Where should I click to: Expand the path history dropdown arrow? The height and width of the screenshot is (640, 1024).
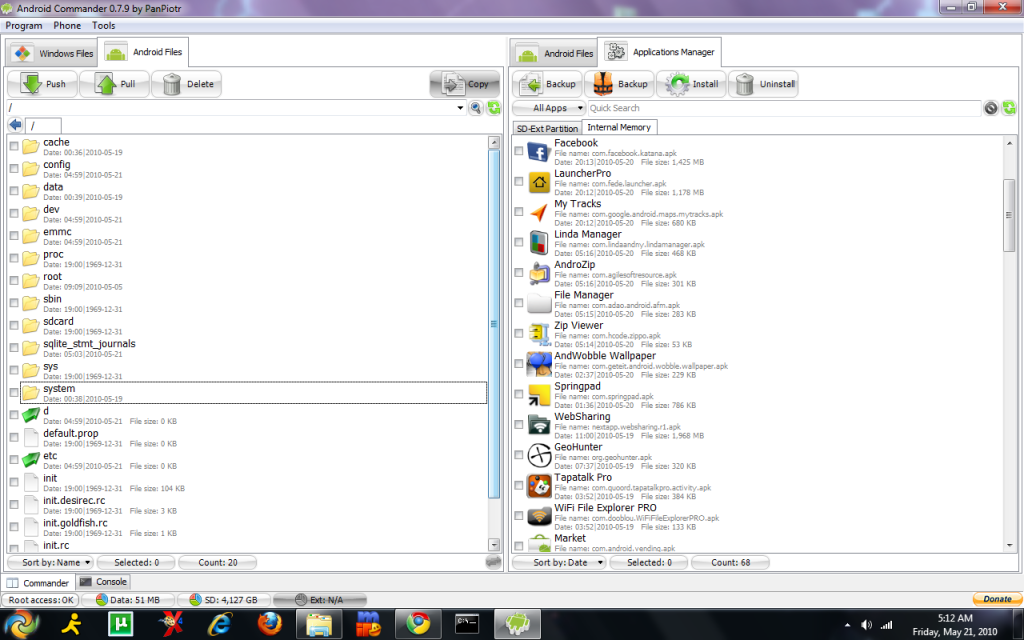point(460,108)
